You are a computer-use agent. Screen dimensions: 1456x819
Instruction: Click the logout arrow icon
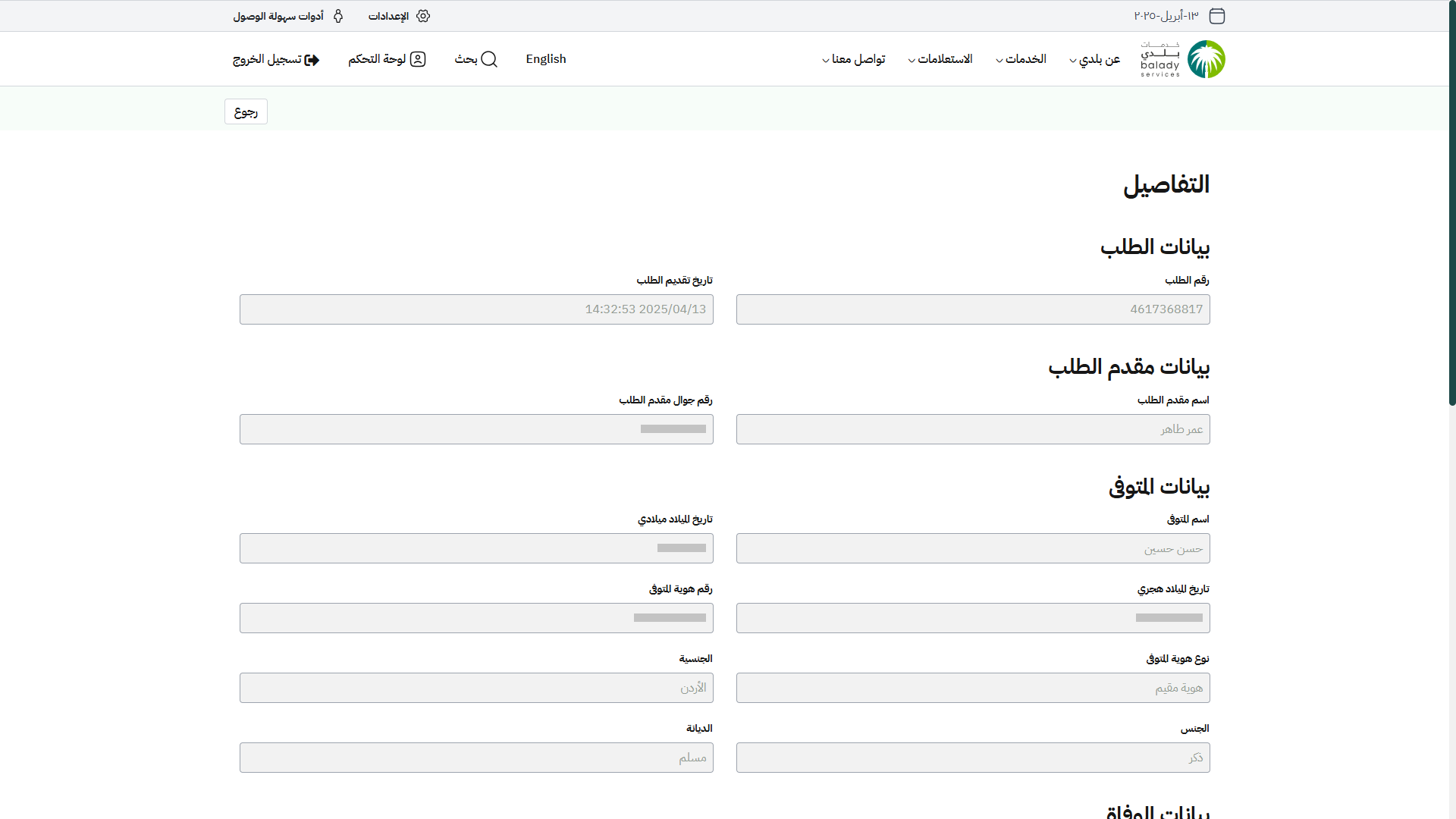click(312, 60)
